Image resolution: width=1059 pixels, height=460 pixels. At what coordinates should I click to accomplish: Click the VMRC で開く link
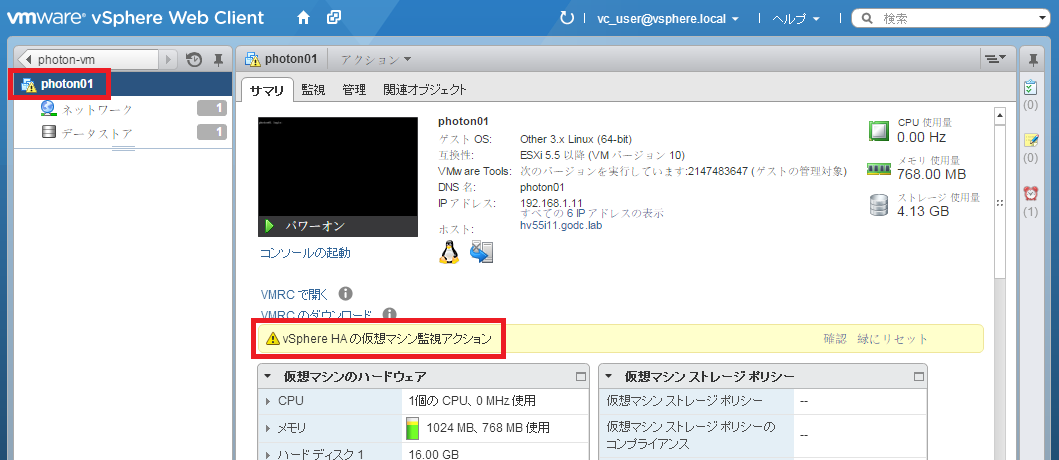click(294, 295)
